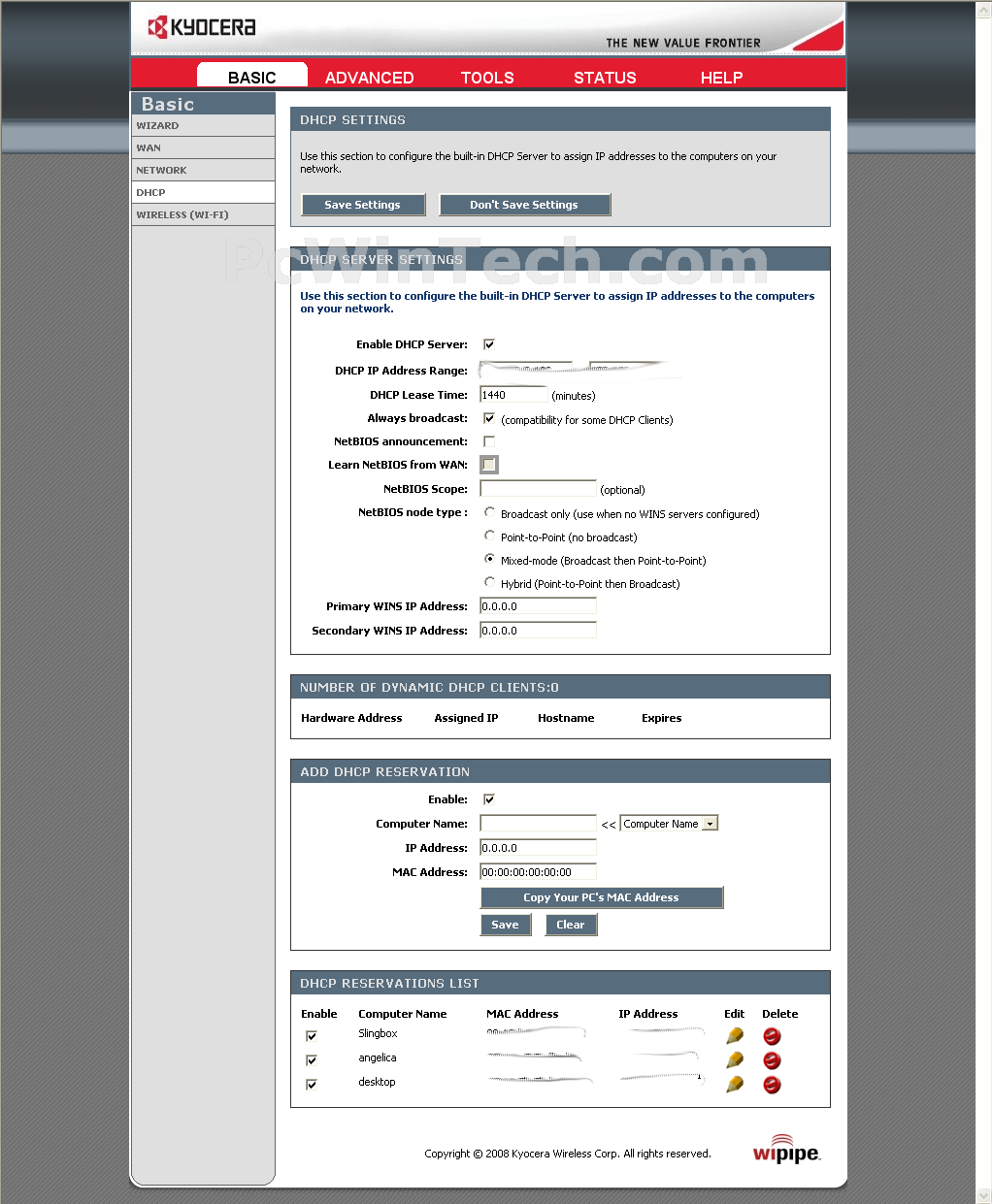Uncheck Enable for Slingbox reservation
Viewport: 992px width, 1204px height.
tap(312, 1036)
